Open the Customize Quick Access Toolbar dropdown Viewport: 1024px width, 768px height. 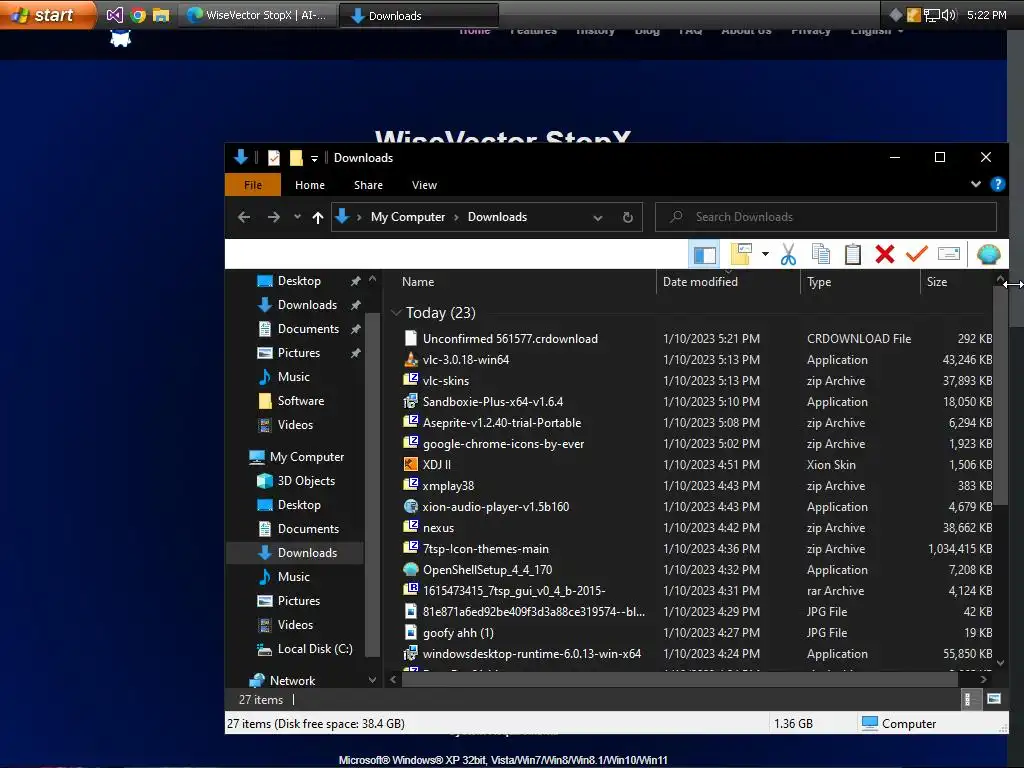pyautogui.click(x=314, y=159)
